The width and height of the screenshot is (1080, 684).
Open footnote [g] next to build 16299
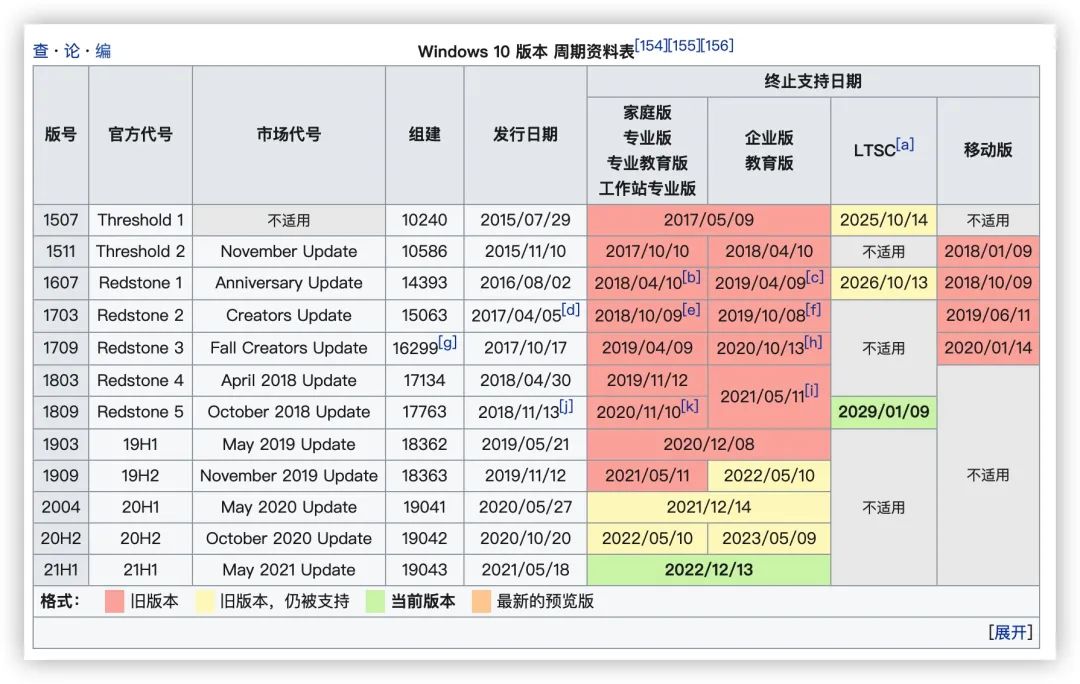coord(448,342)
